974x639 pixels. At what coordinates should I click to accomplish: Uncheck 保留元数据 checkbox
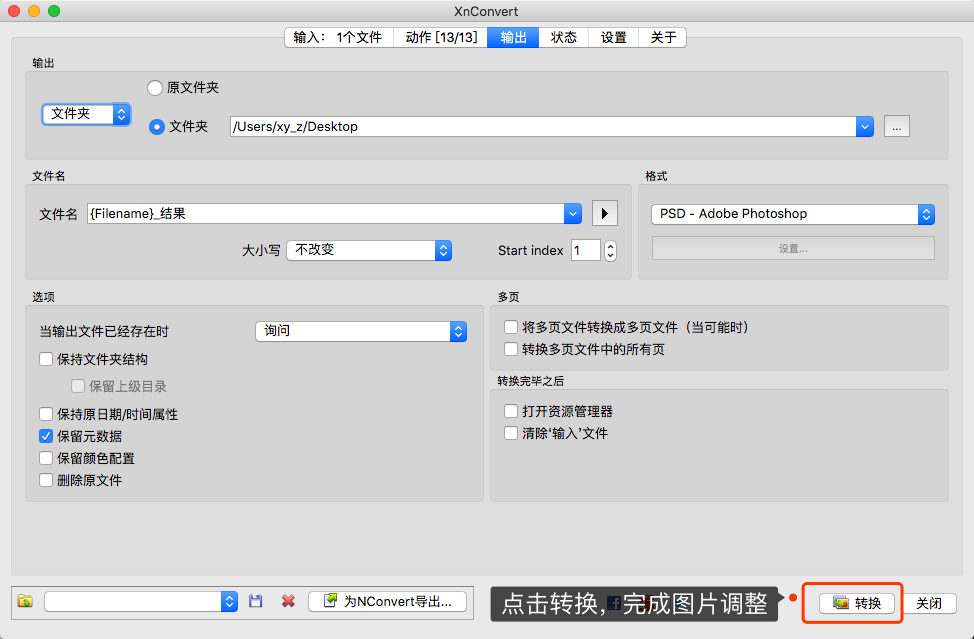tap(46, 436)
